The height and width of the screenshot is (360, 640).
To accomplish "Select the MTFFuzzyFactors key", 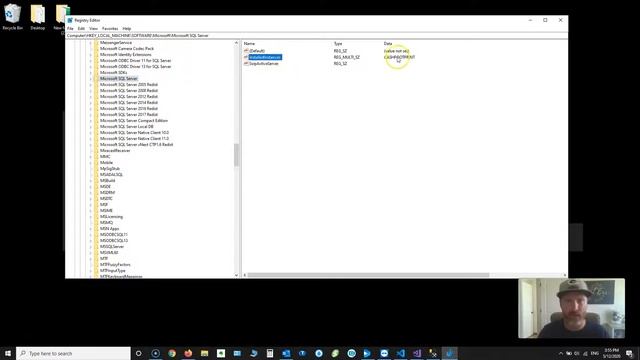I will [115, 264].
